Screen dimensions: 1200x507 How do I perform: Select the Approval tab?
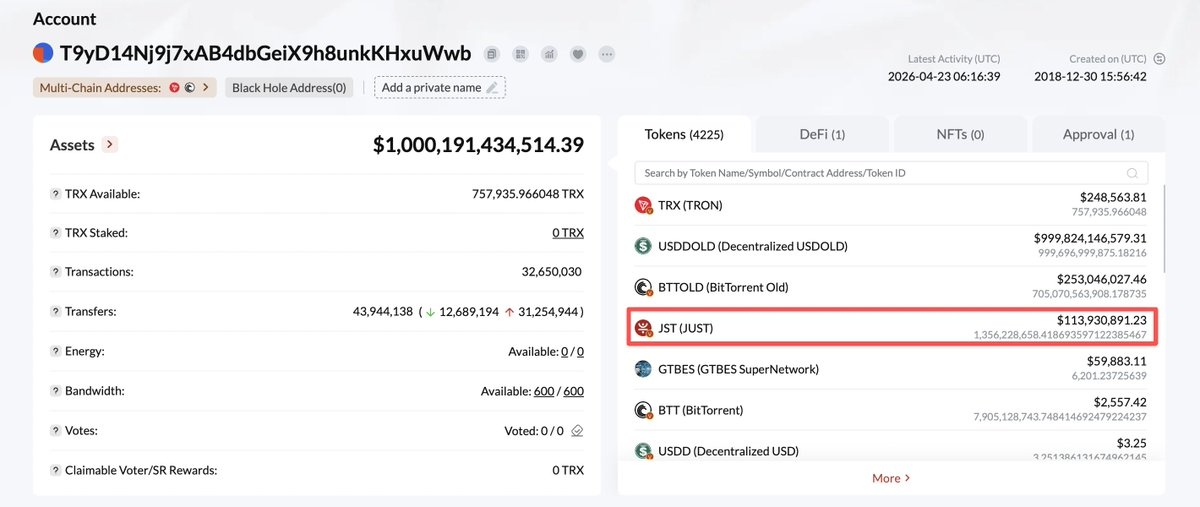[1097, 134]
